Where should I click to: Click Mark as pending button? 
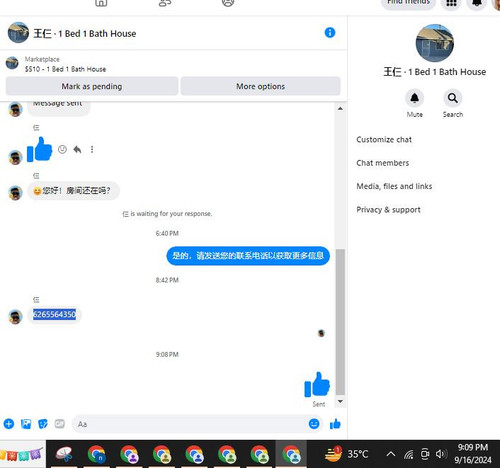92,86
